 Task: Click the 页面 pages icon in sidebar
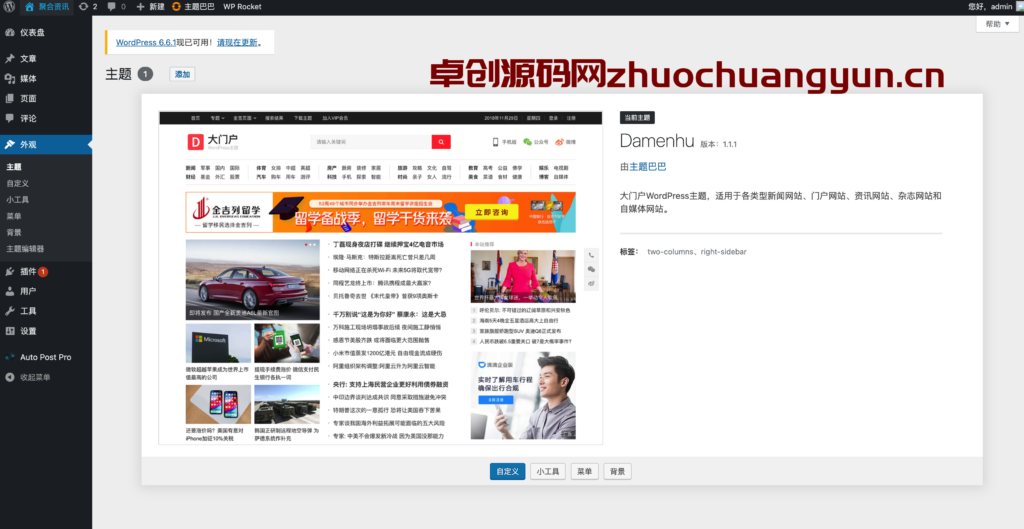[x=10, y=99]
